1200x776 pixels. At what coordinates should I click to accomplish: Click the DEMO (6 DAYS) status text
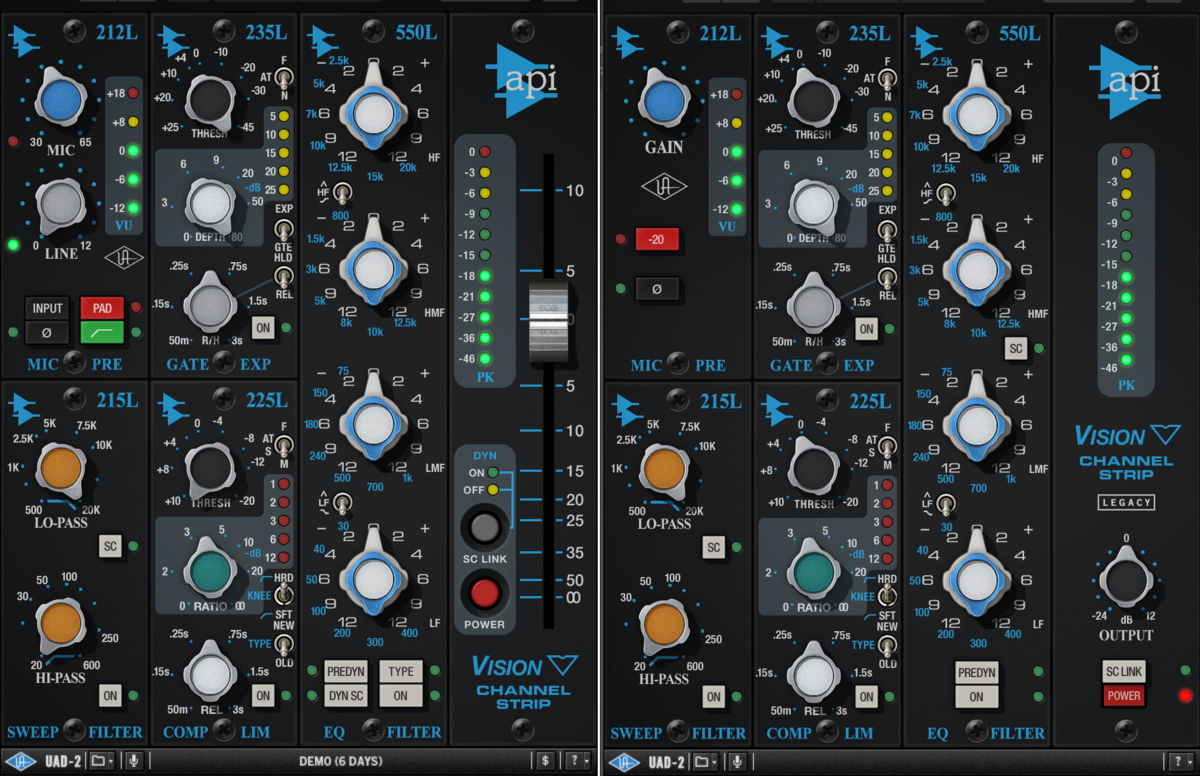point(340,761)
